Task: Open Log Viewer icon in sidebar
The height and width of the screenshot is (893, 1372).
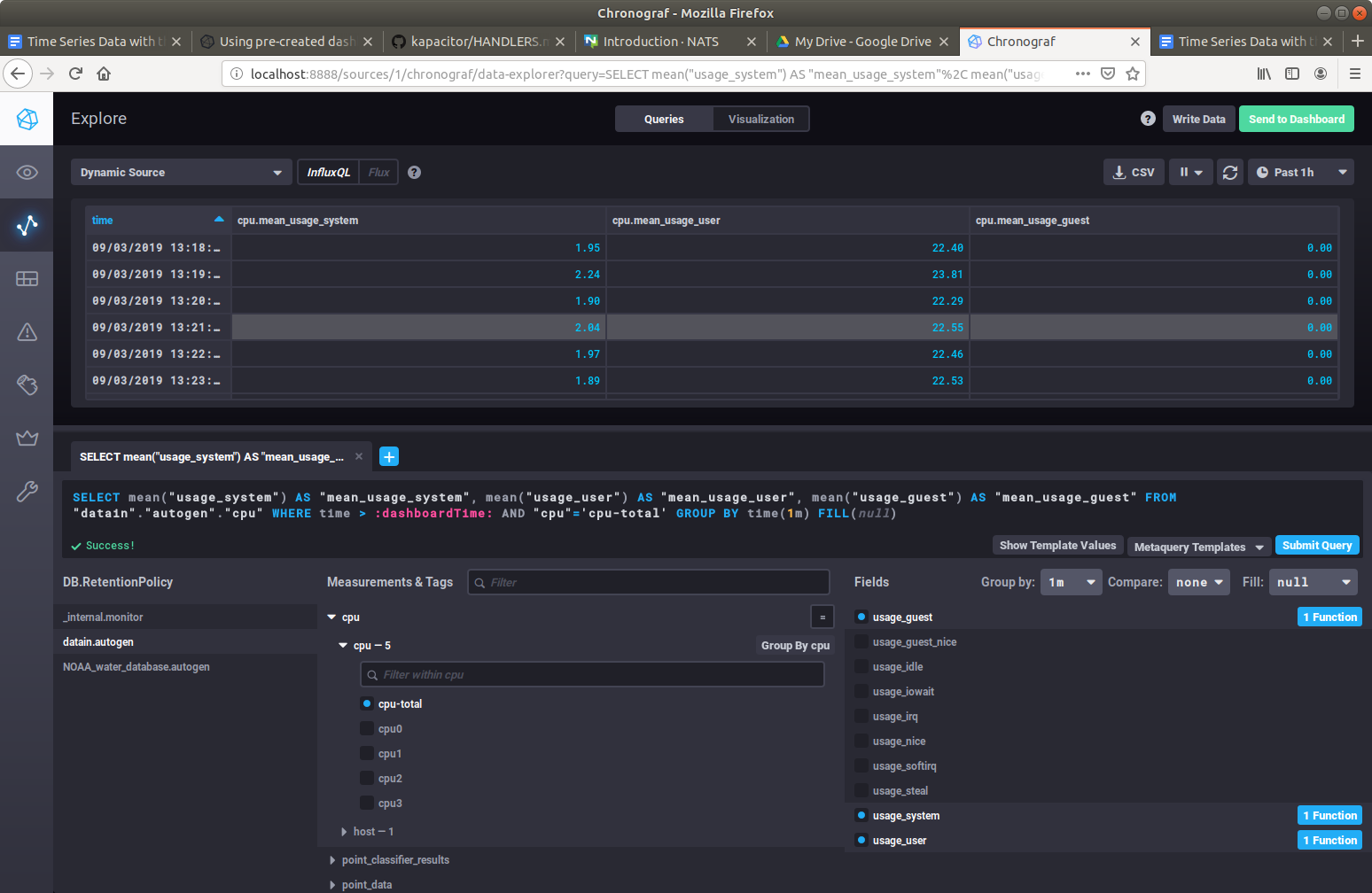Action: [27, 384]
